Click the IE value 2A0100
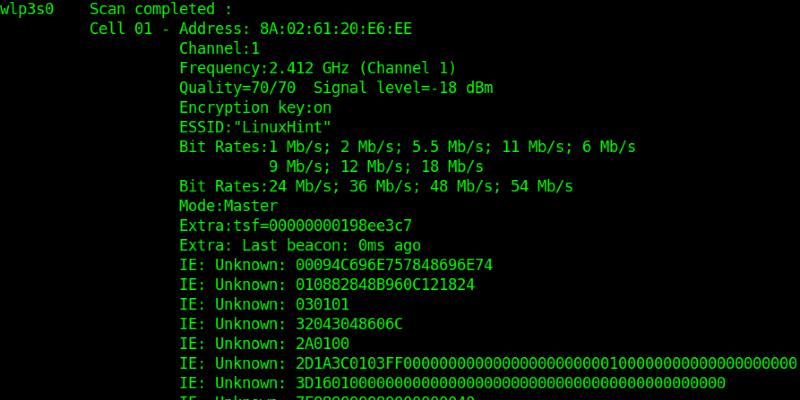This screenshot has height=400, width=800. point(322,343)
